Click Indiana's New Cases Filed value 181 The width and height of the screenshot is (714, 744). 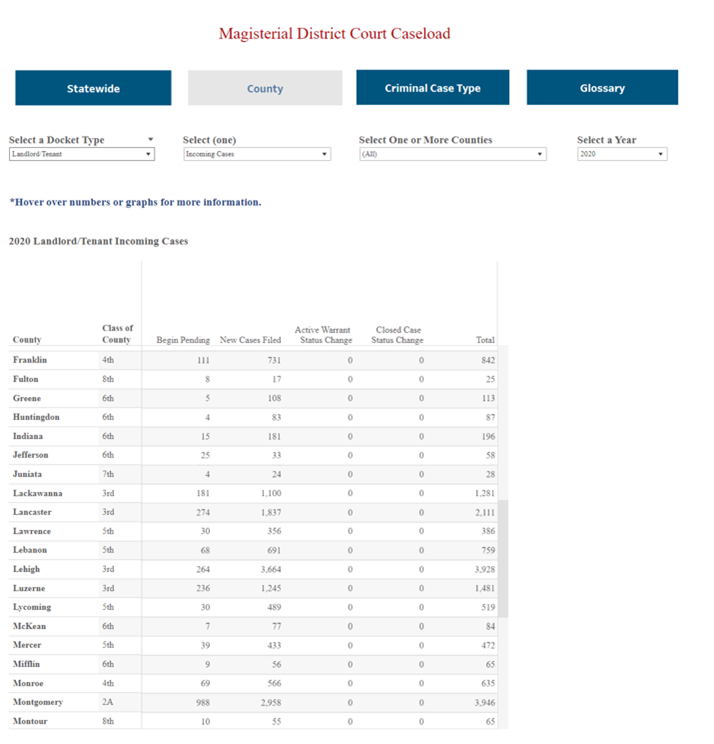pyautogui.click(x=274, y=436)
